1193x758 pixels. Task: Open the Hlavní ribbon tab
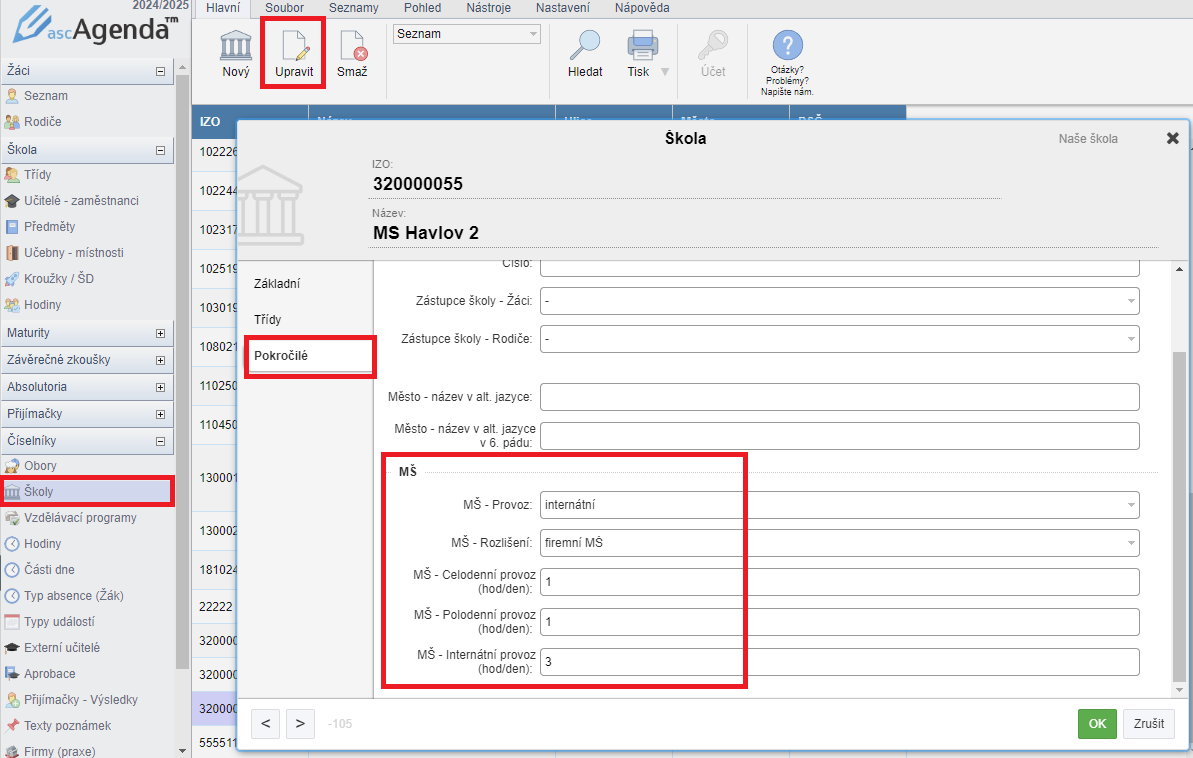[x=223, y=8]
